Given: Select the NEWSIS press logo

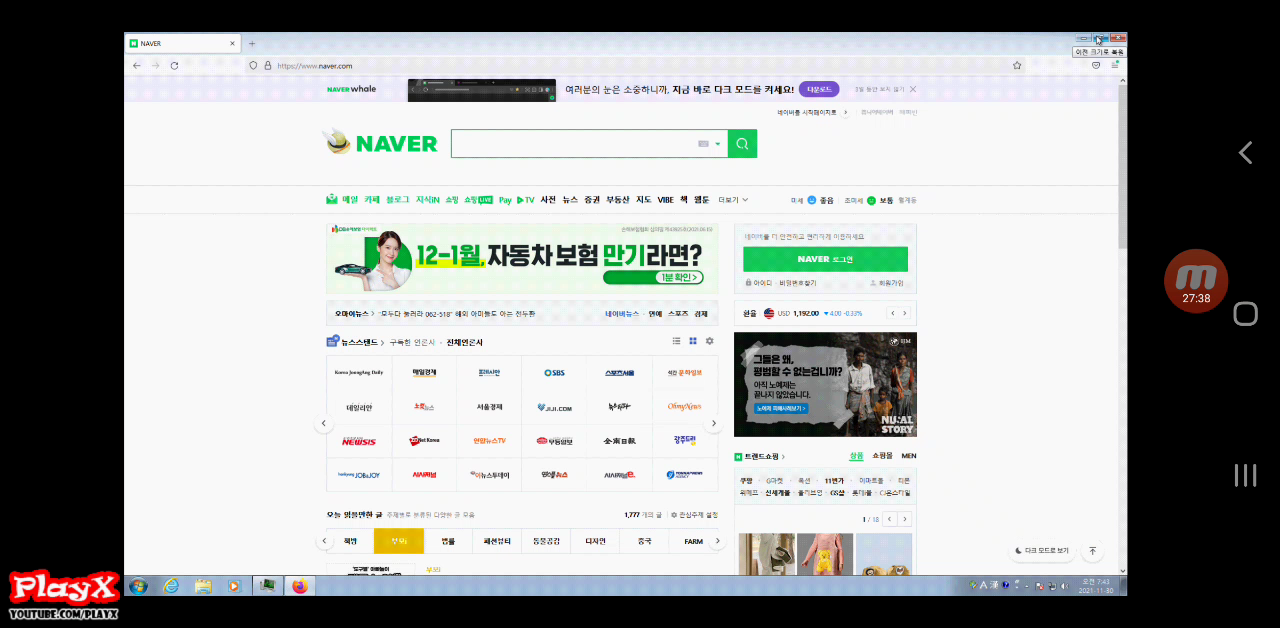Looking at the screenshot, I should (x=359, y=441).
